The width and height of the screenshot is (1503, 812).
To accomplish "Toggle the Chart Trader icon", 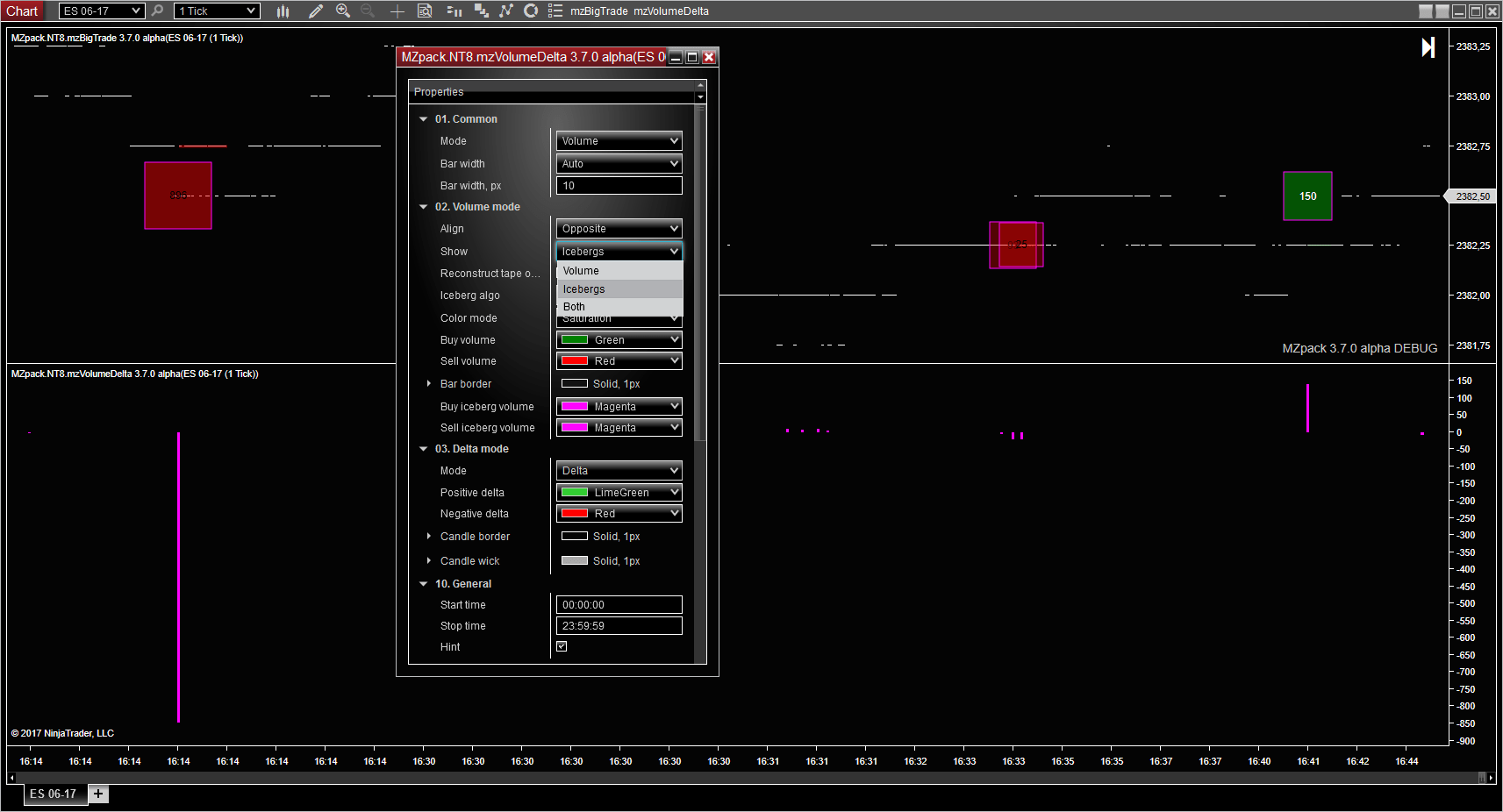I will tap(454, 11).
